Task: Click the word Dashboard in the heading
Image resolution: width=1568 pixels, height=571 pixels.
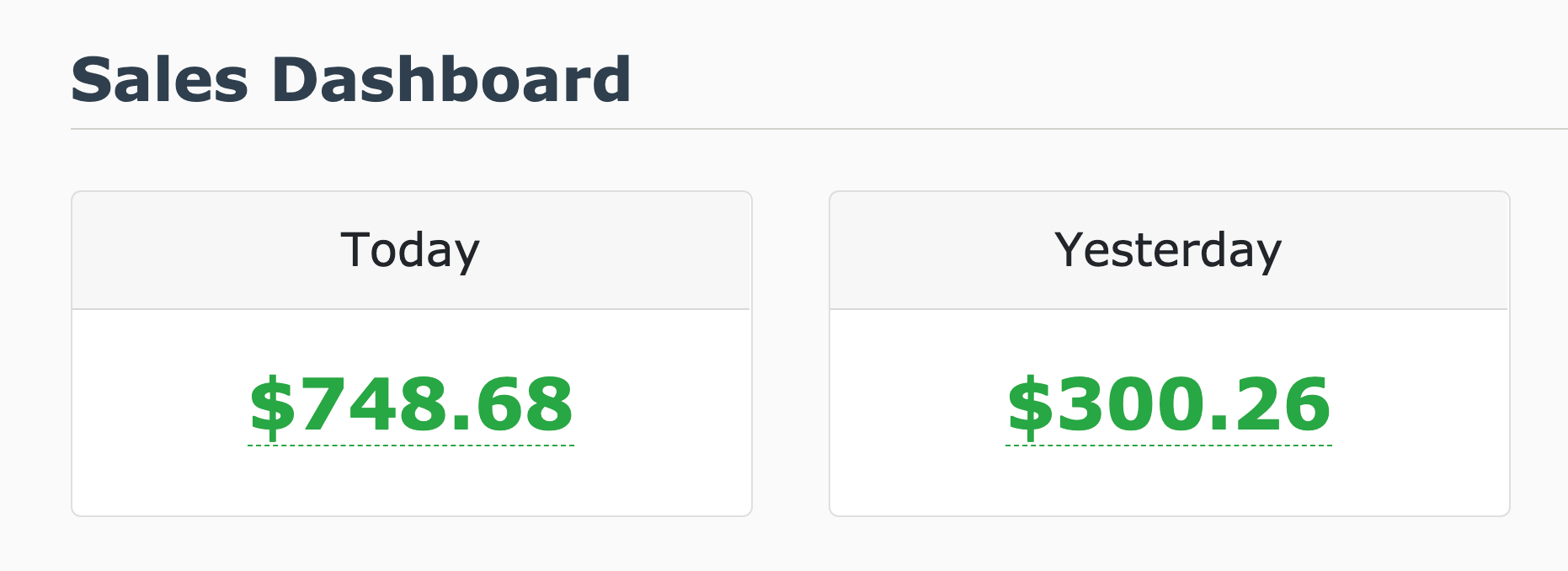Action: (x=451, y=80)
